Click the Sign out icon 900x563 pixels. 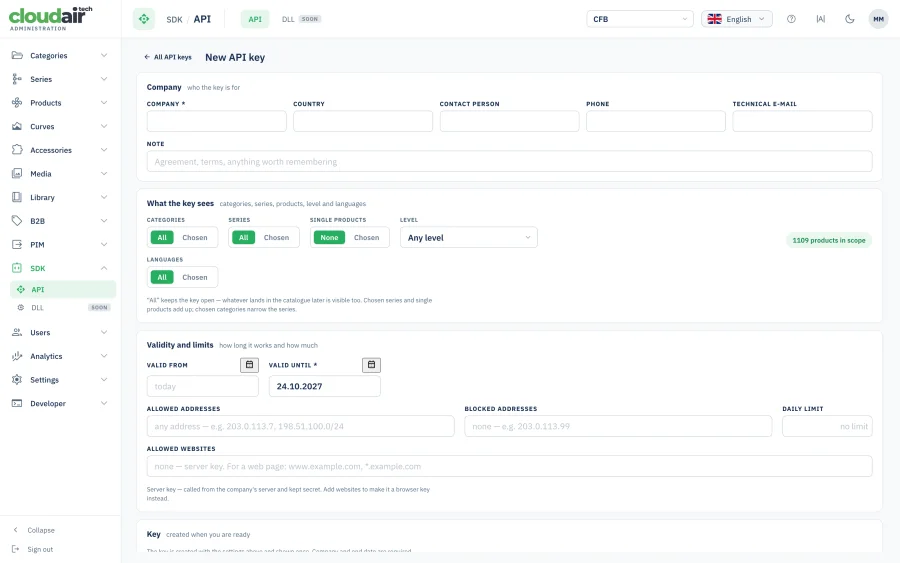tap(16, 549)
